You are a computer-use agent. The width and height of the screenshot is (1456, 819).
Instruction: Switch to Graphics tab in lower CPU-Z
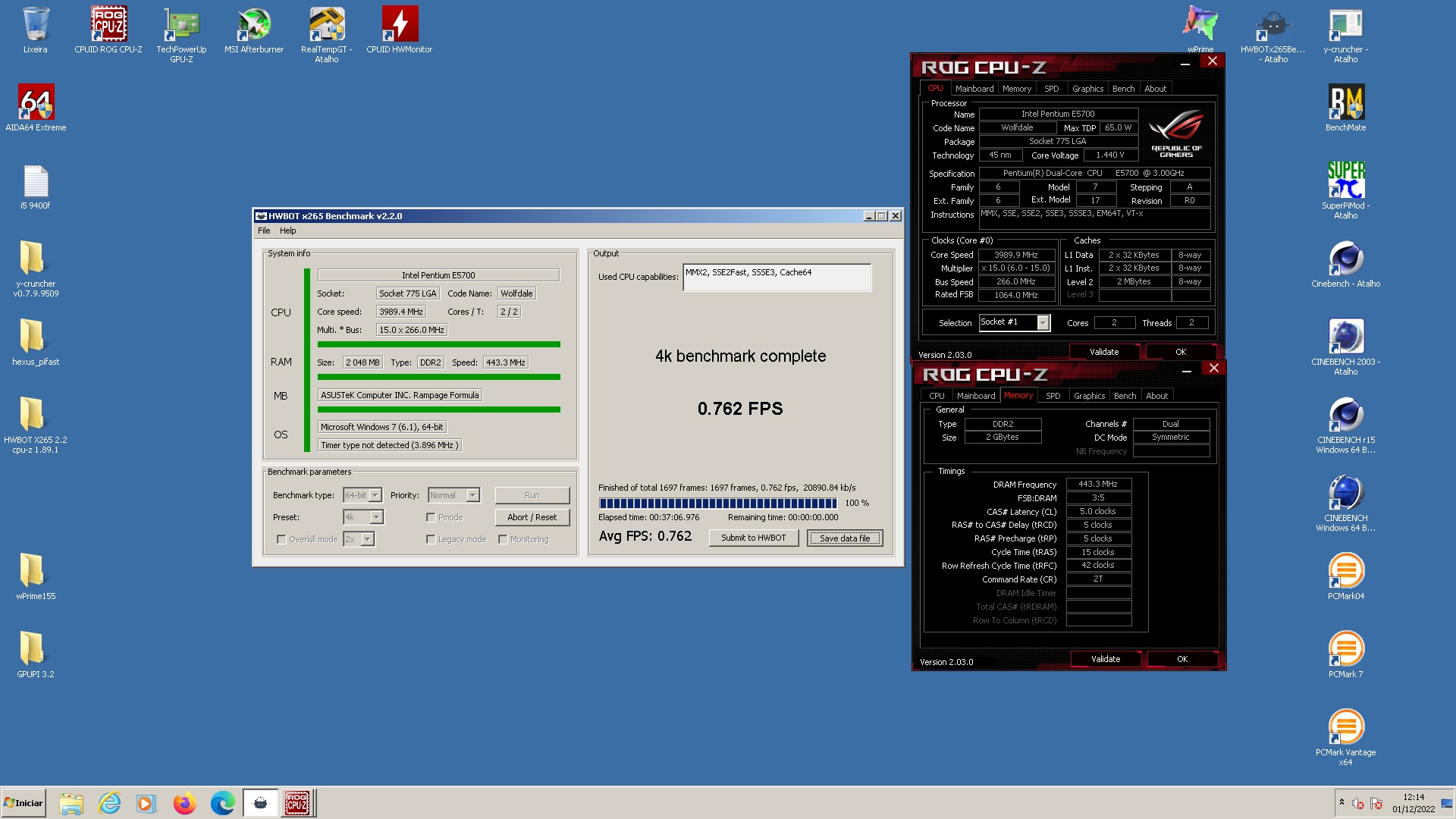point(1089,396)
